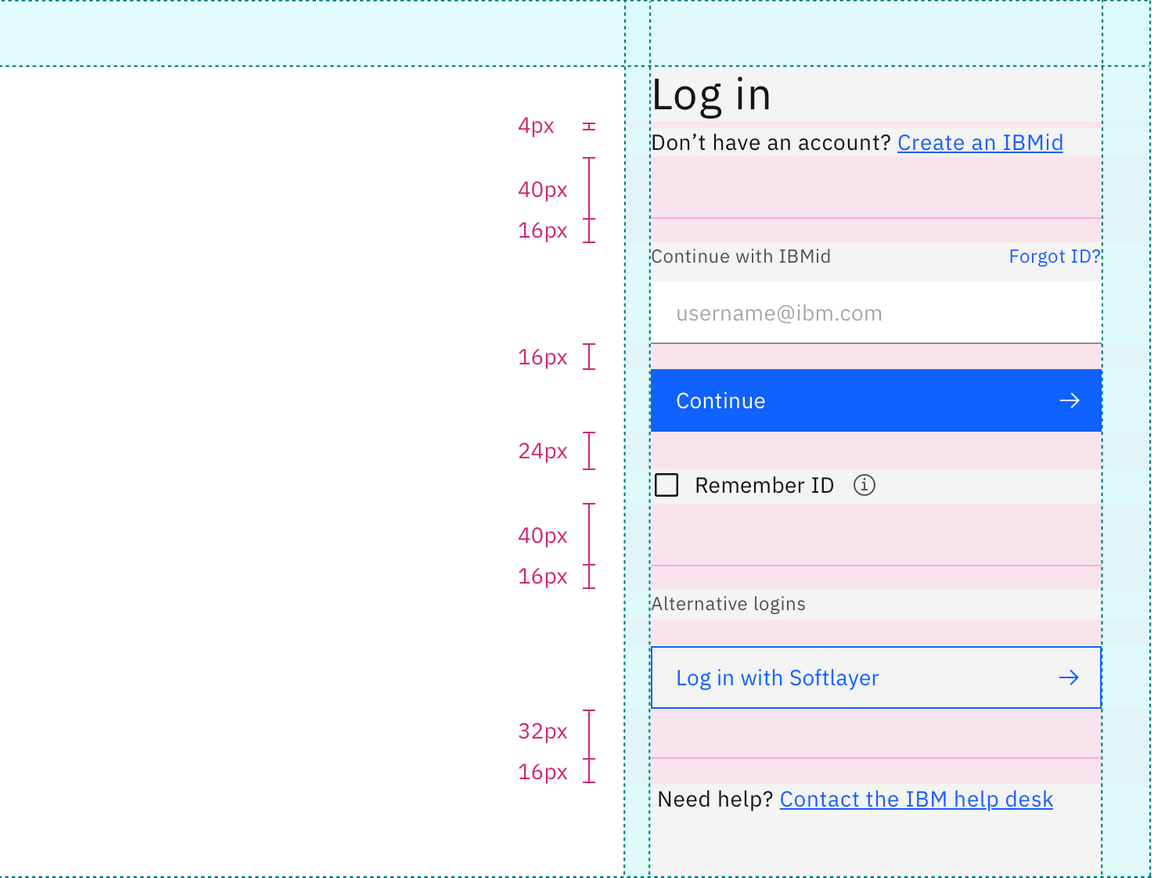Click the Continue with IBMid label

(x=741, y=256)
